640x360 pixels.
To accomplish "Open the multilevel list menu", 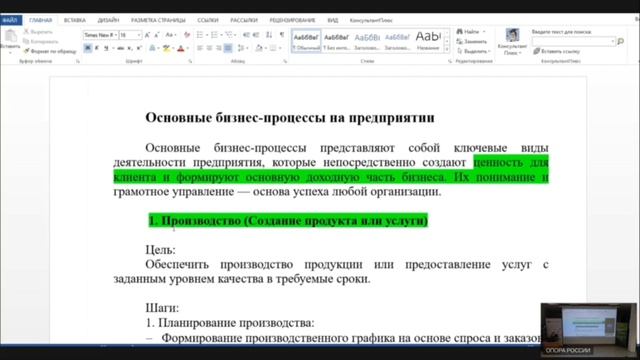I will click(x=230, y=35).
